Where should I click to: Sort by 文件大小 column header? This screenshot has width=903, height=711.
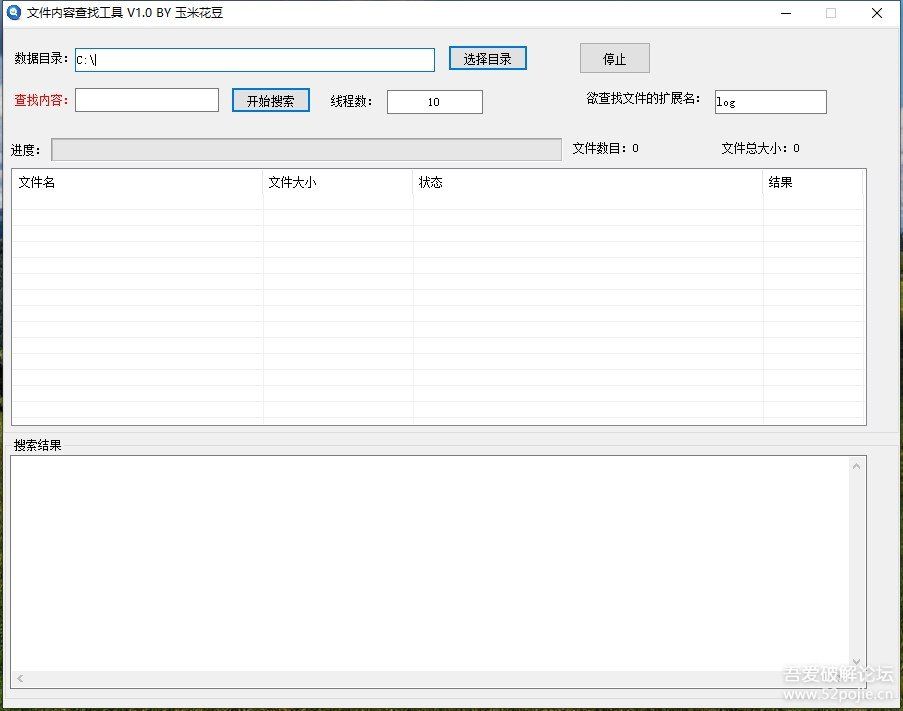[338, 183]
